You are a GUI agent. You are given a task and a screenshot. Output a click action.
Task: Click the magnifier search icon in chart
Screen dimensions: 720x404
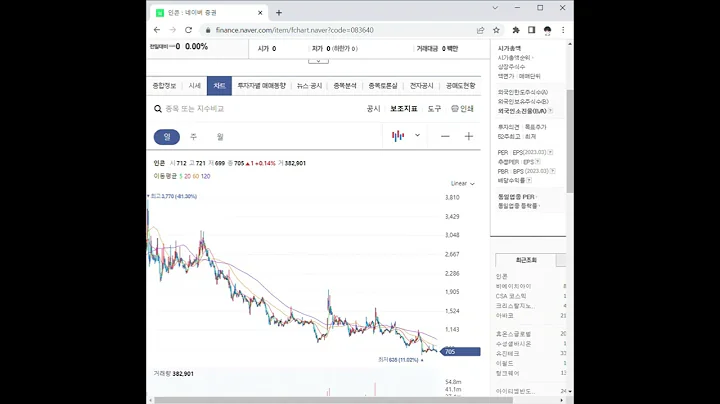(158, 109)
